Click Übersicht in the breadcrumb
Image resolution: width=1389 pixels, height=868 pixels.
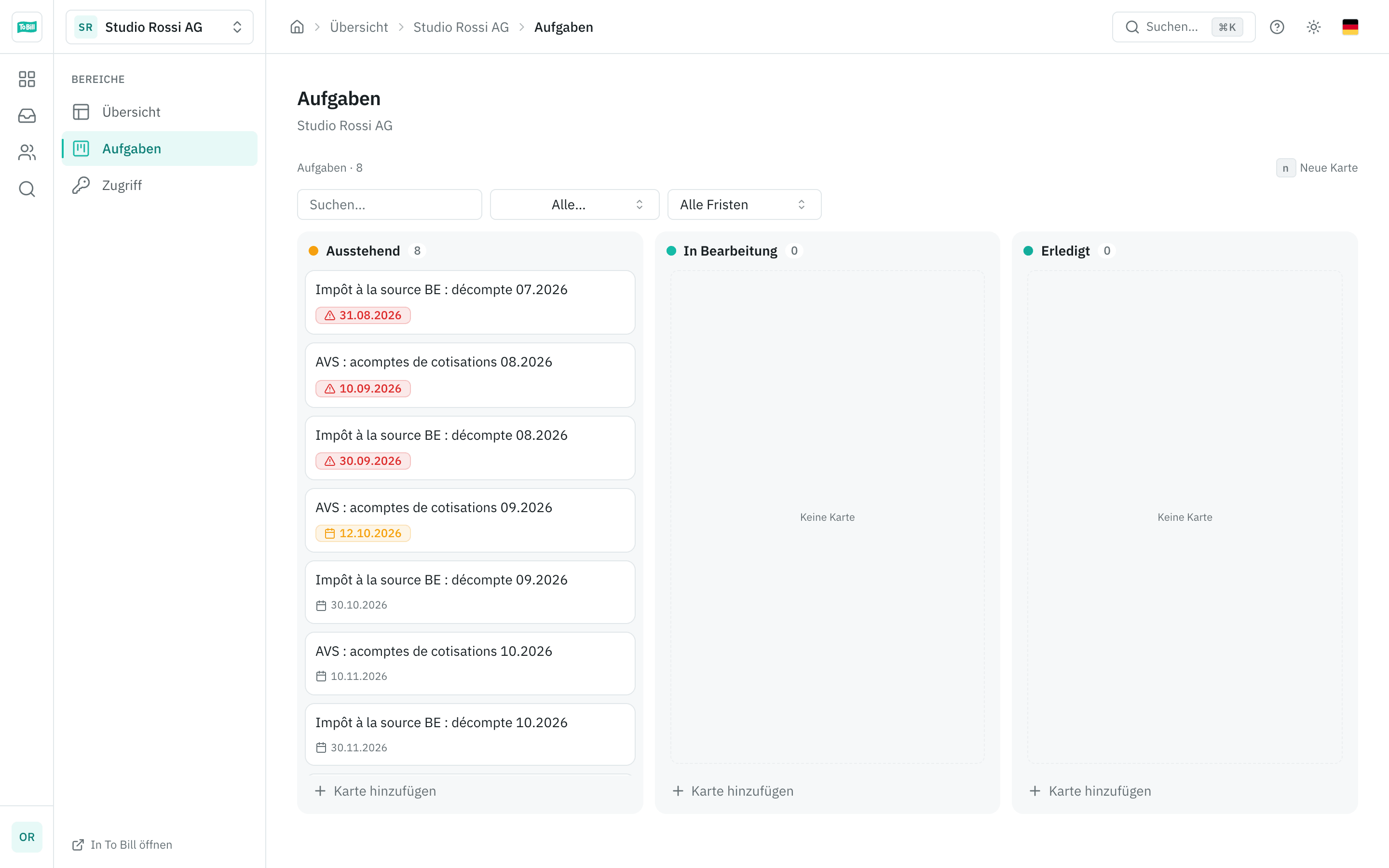(359, 27)
